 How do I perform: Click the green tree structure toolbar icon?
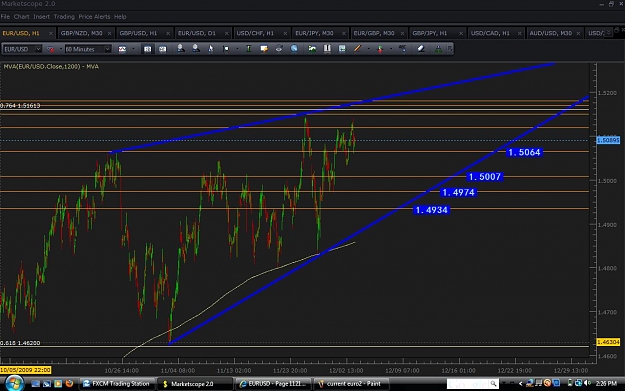pos(438,49)
